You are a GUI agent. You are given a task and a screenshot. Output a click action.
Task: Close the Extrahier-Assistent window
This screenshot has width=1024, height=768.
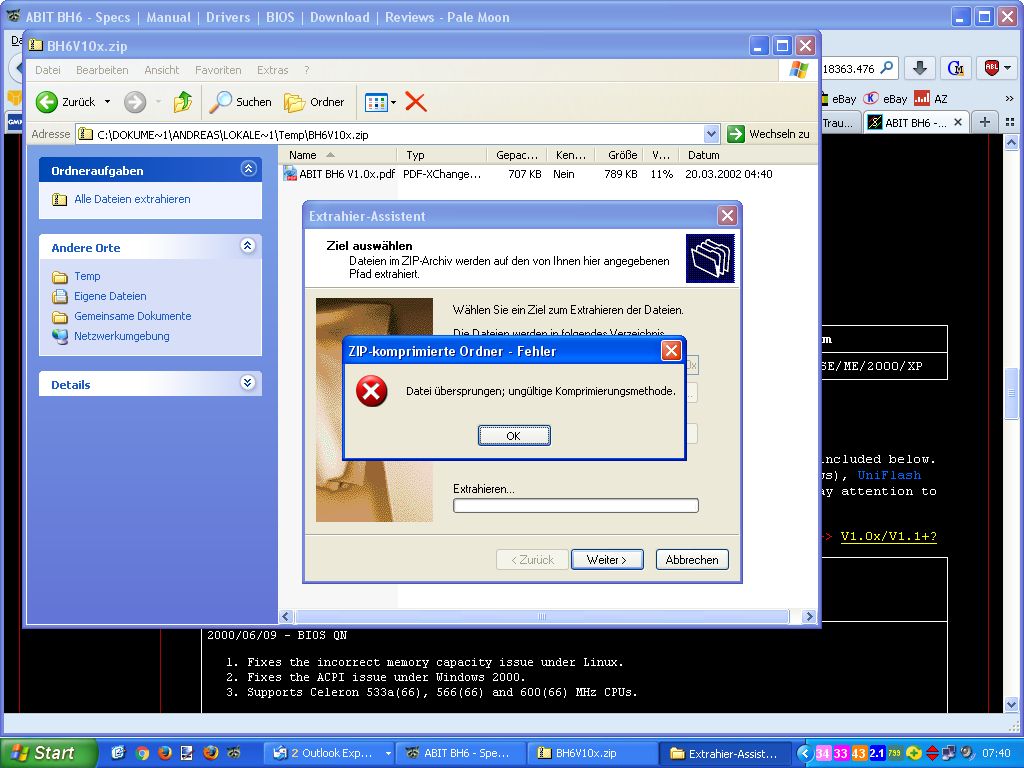727,216
